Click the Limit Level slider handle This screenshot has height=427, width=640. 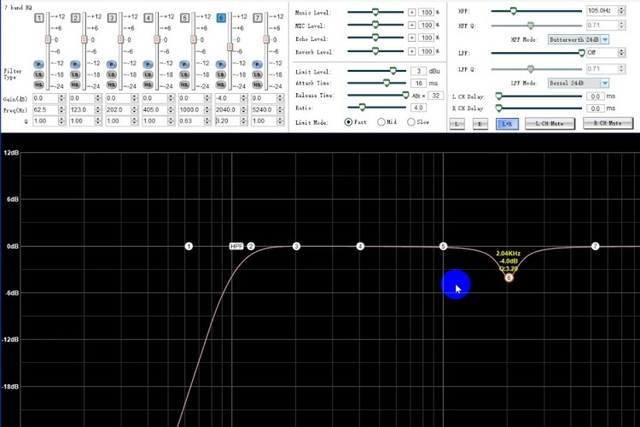click(x=393, y=71)
